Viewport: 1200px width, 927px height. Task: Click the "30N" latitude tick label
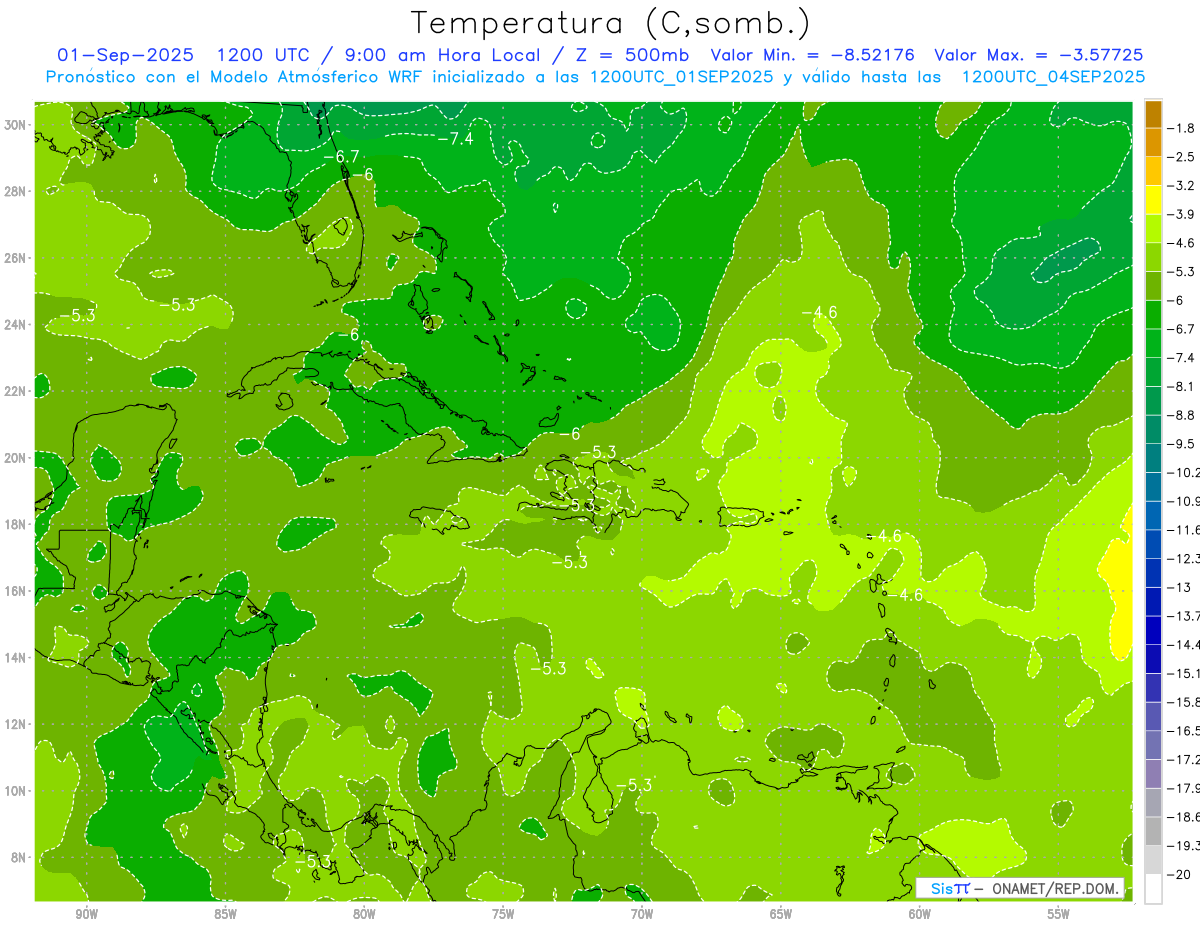click(x=15, y=125)
